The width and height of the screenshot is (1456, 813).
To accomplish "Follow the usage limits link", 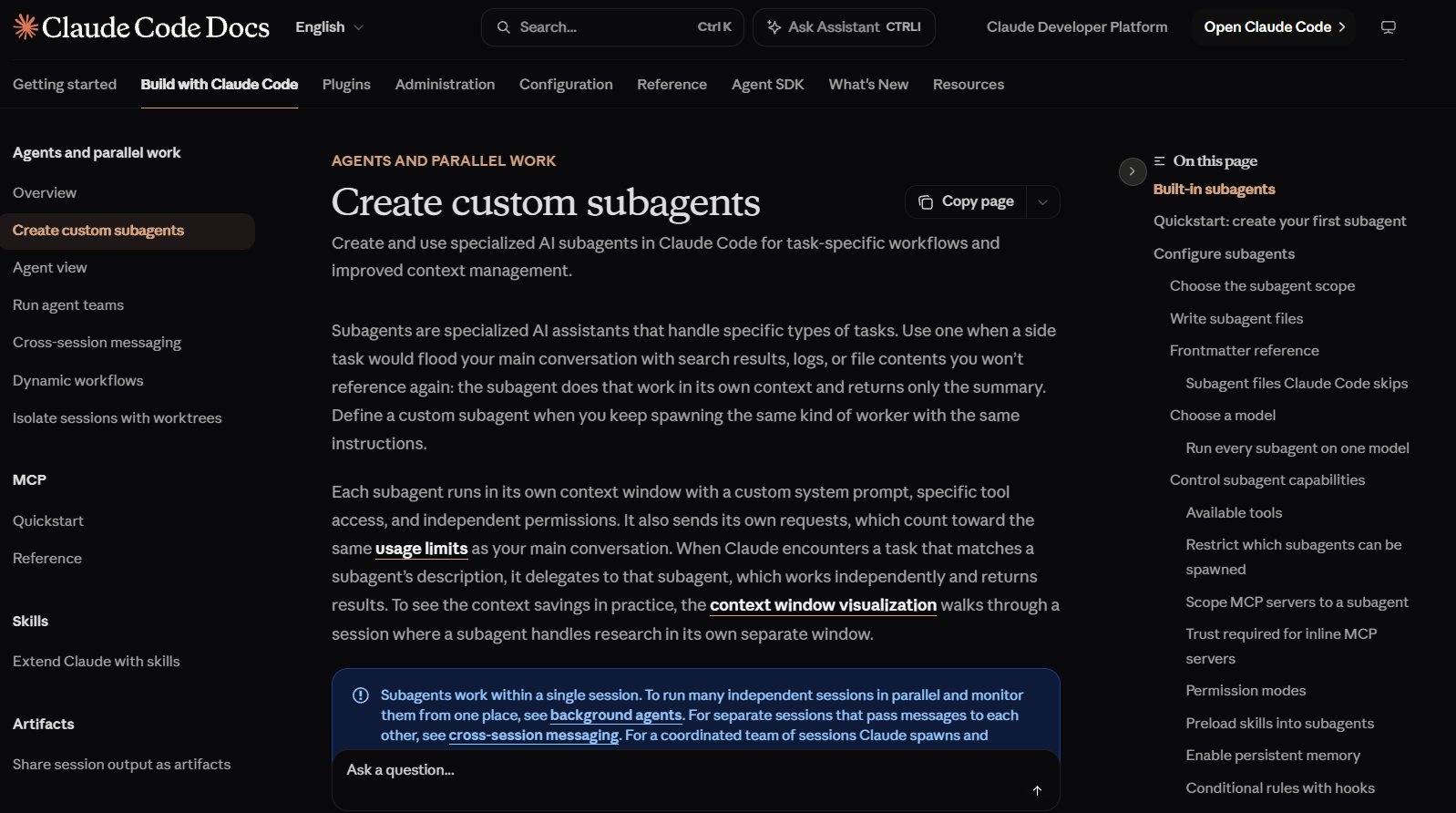I will 421,549.
